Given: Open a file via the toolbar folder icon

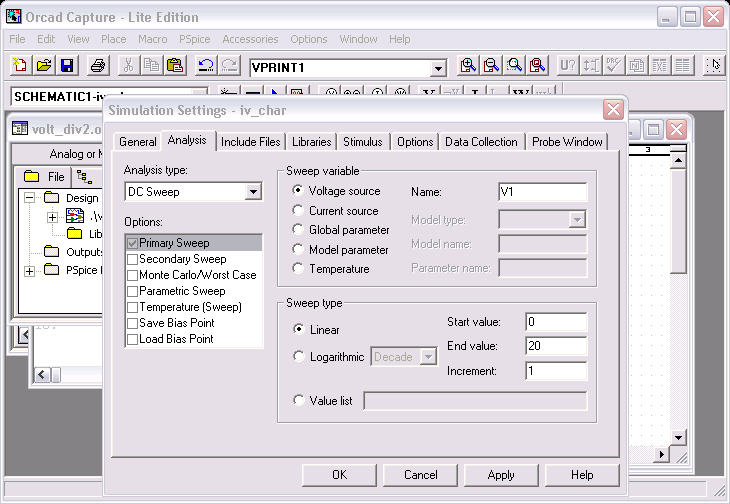Looking at the screenshot, I should [x=44, y=66].
